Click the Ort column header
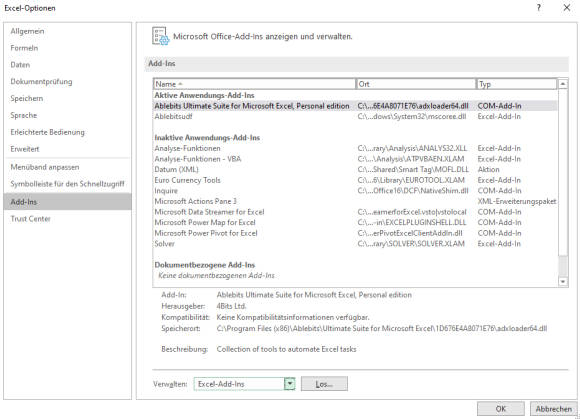580x419 pixels. pyautogui.click(x=416, y=84)
